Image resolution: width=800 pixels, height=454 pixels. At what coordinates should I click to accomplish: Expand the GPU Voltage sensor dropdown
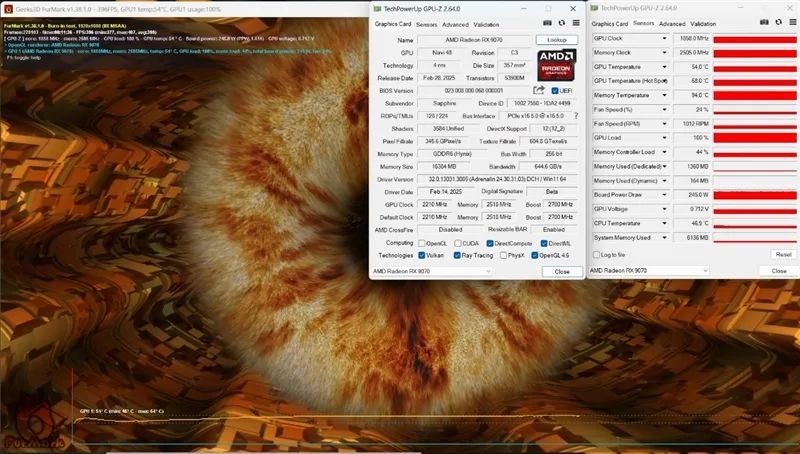tap(664, 209)
